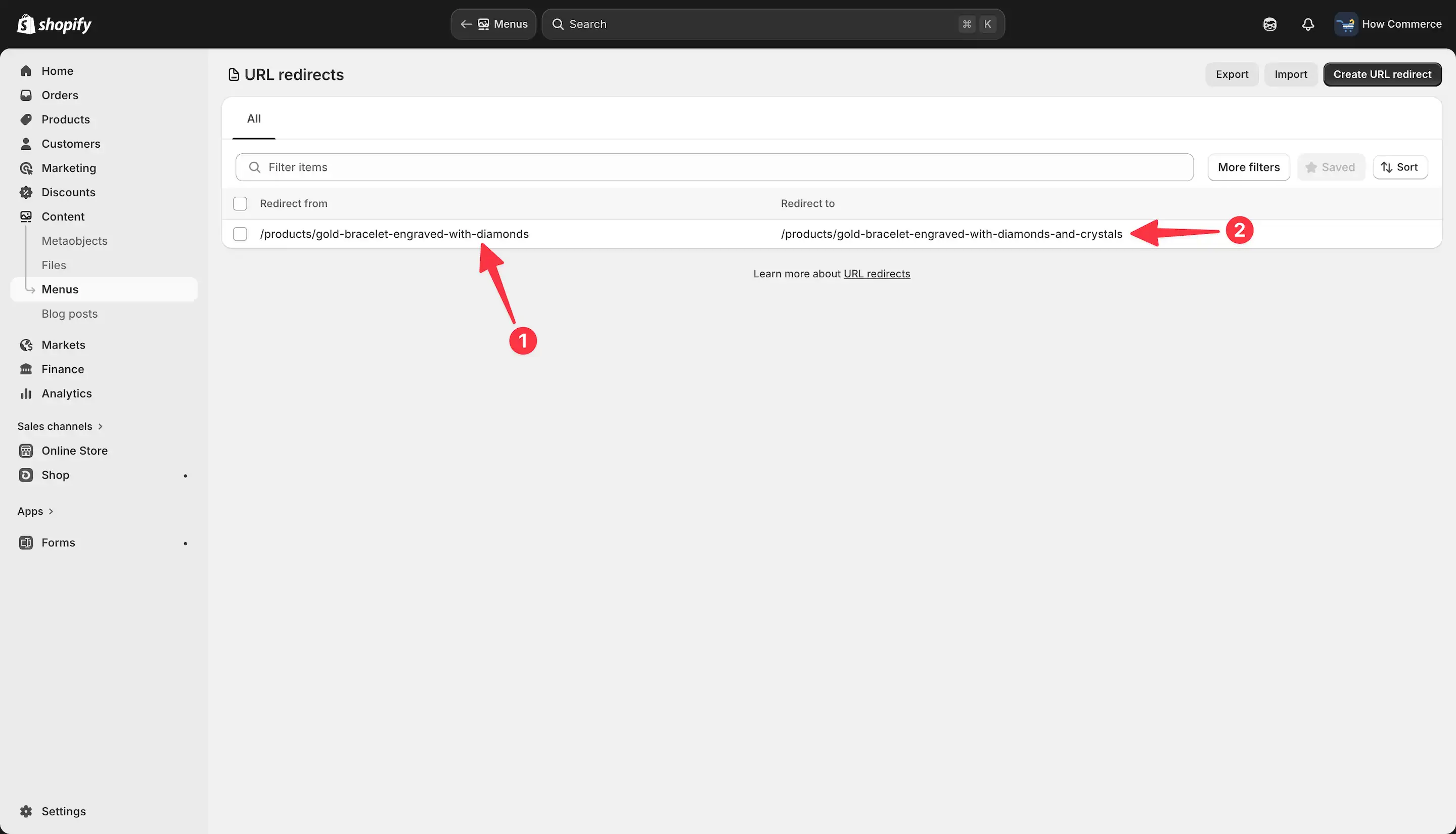Click the Markets globe icon

tap(26, 345)
